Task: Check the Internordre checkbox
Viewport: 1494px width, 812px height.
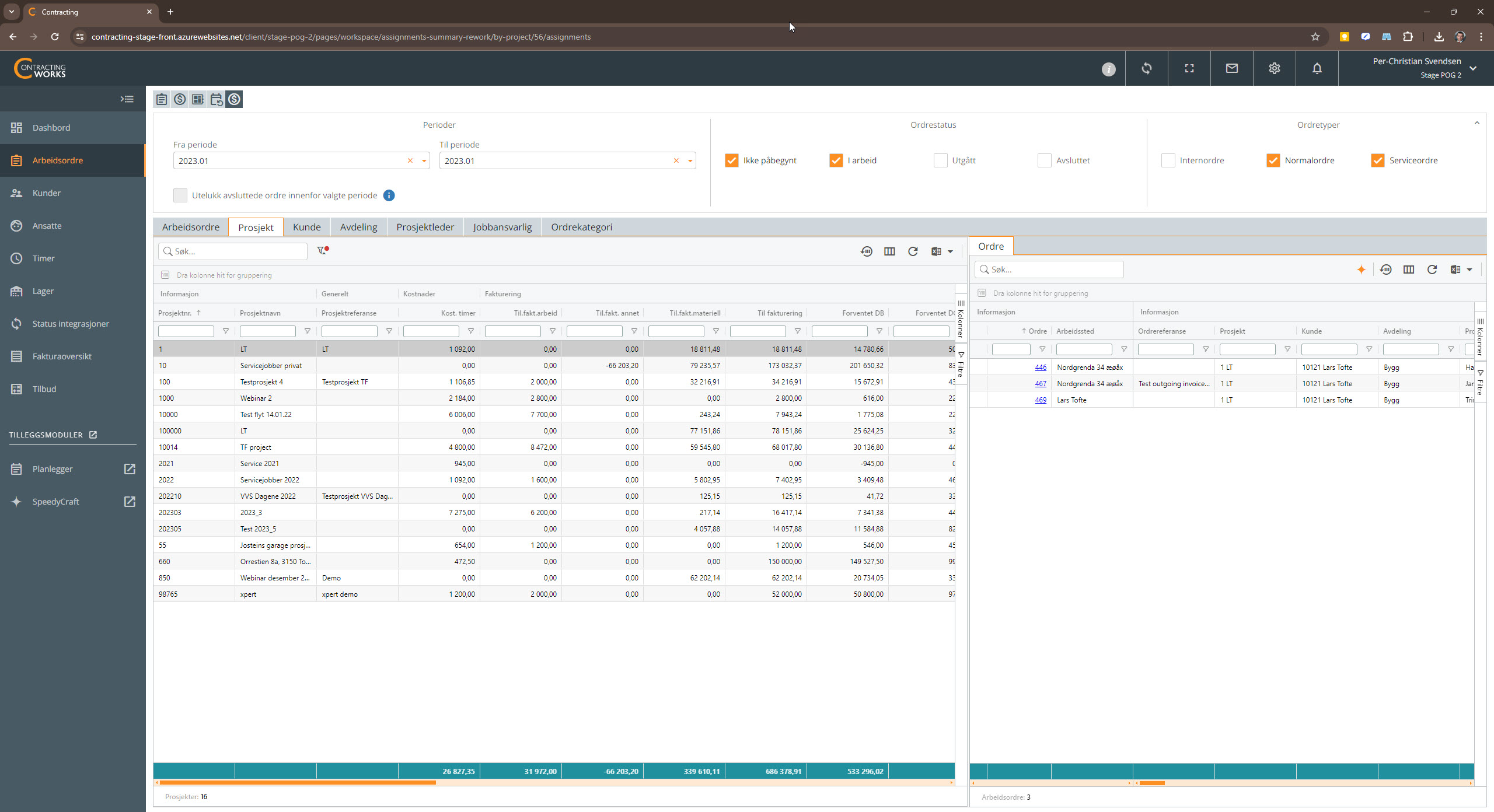Action: [1168, 160]
